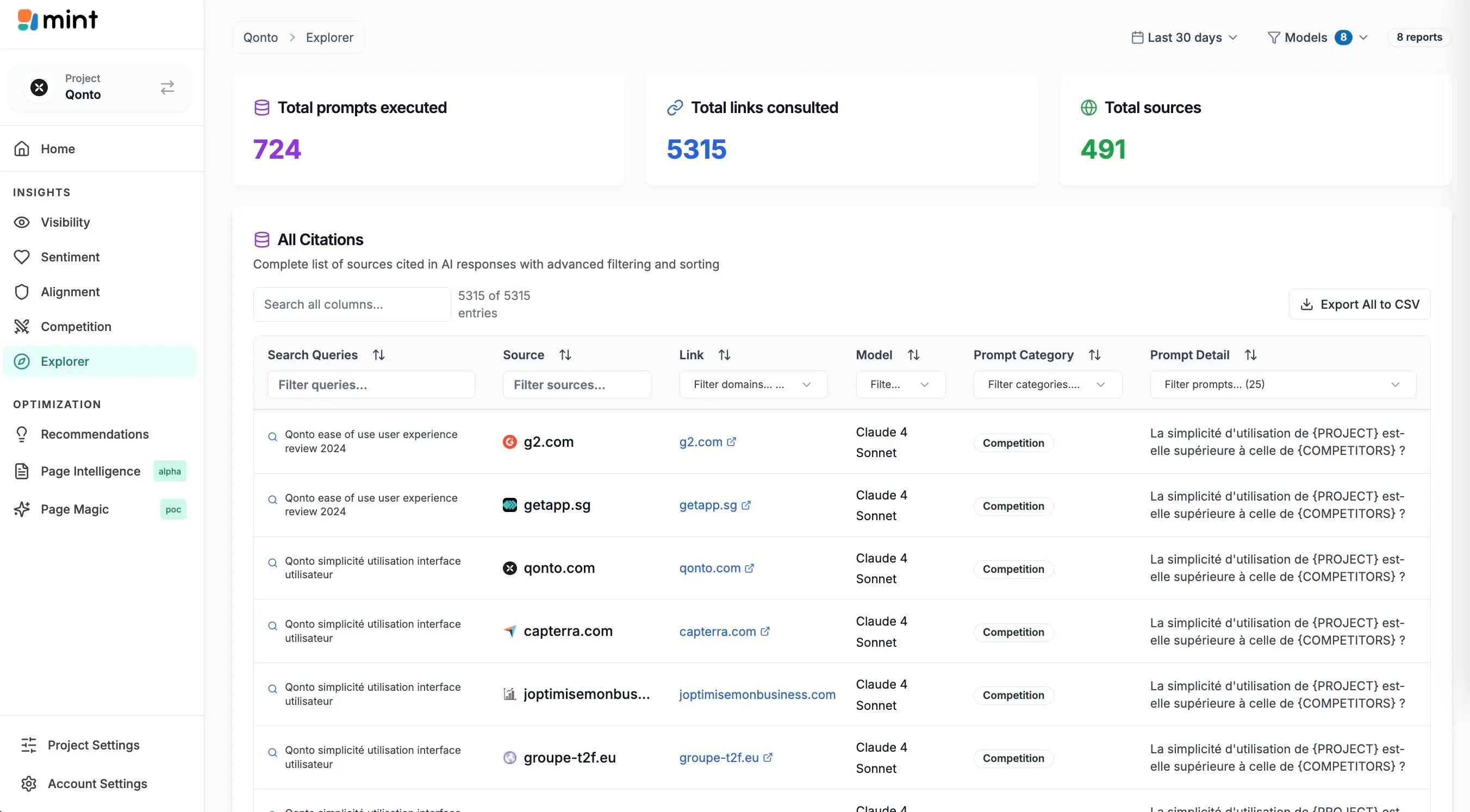The height and width of the screenshot is (812, 1470).
Task: Click the alpha badge beside Page Intelligence
Action: pos(170,471)
